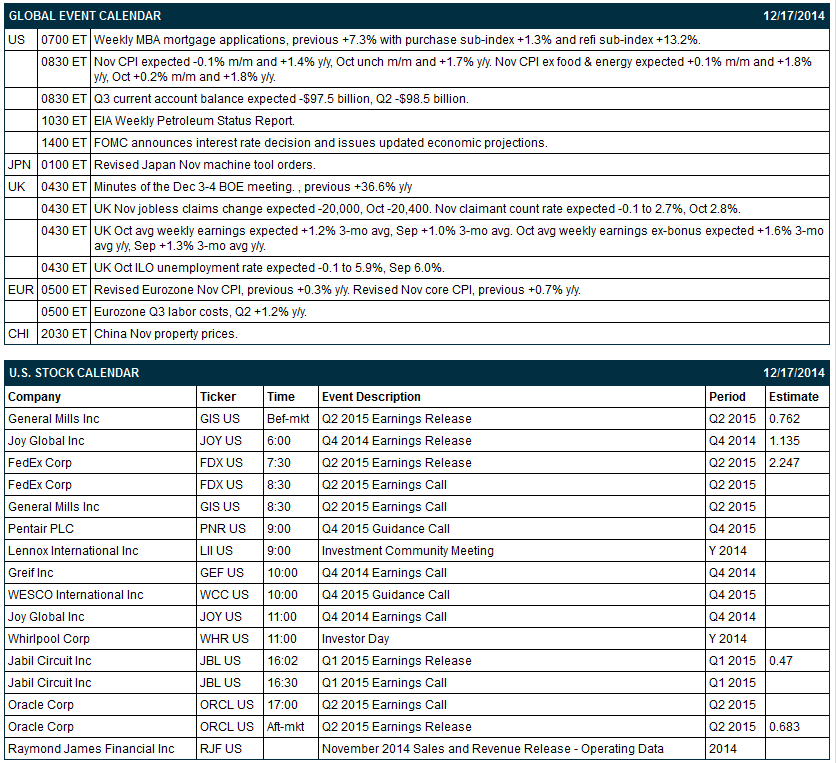Click the WCC US ticker
Screen dimensions: 836x763
click(x=224, y=595)
